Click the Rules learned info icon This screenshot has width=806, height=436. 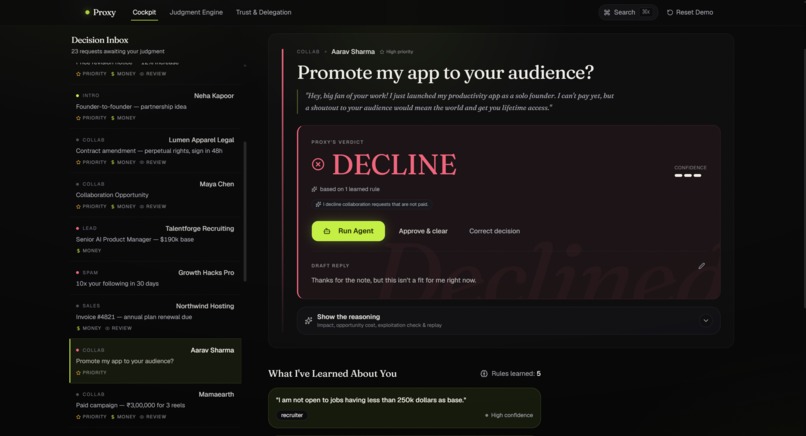click(484, 374)
